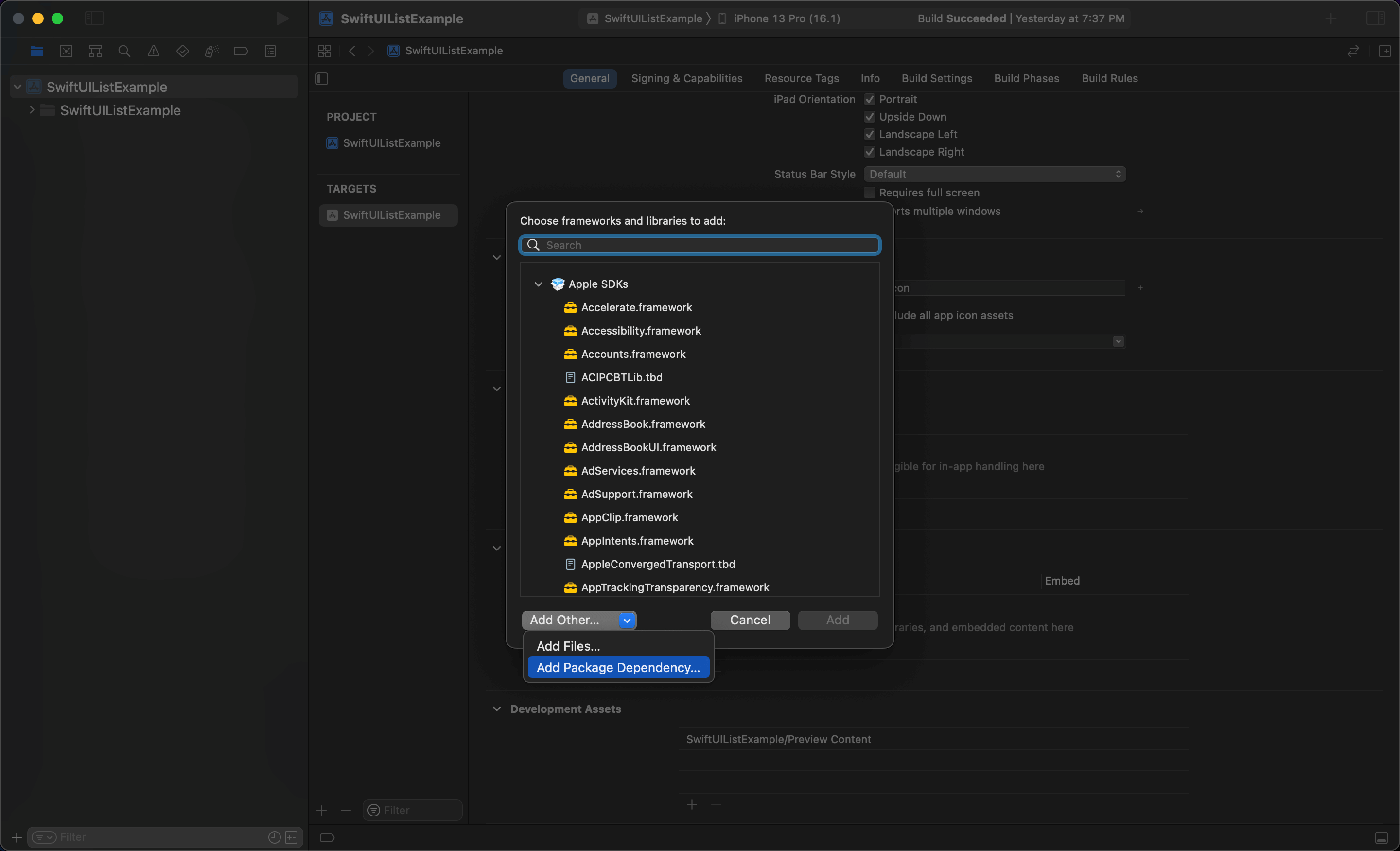Open the related items grid icon
This screenshot has width=1400, height=851.
(x=324, y=51)
